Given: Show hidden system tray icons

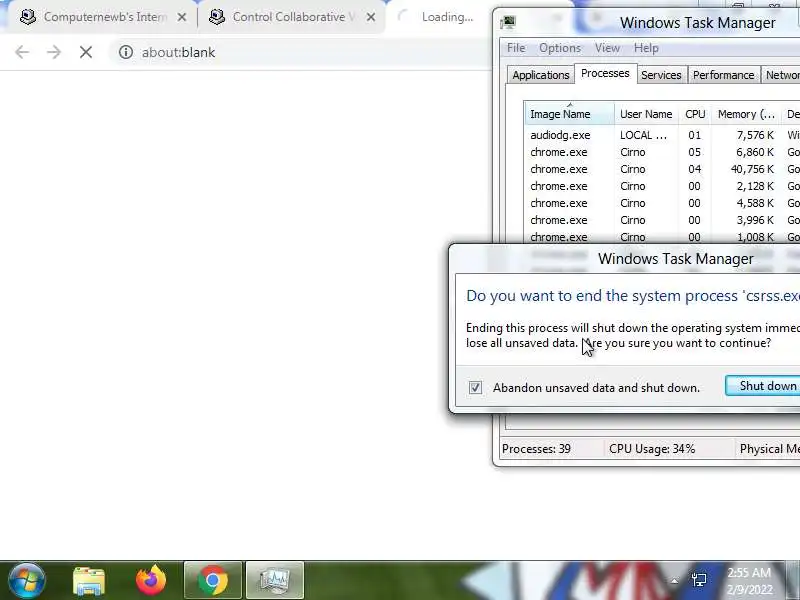Looking at the screenshot, I should [674, 581].
